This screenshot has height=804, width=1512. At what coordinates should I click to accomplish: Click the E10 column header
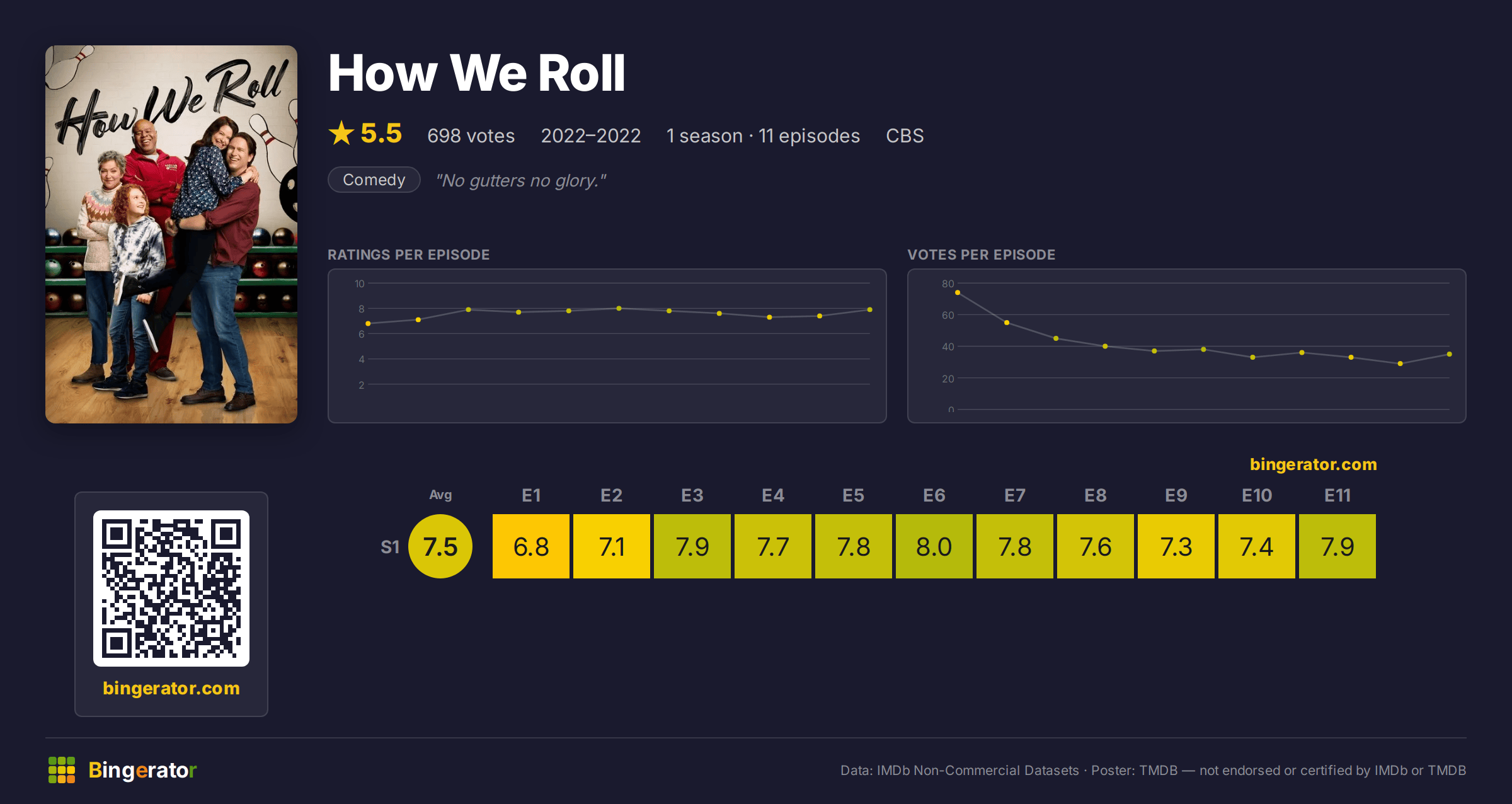point(1257,495)
